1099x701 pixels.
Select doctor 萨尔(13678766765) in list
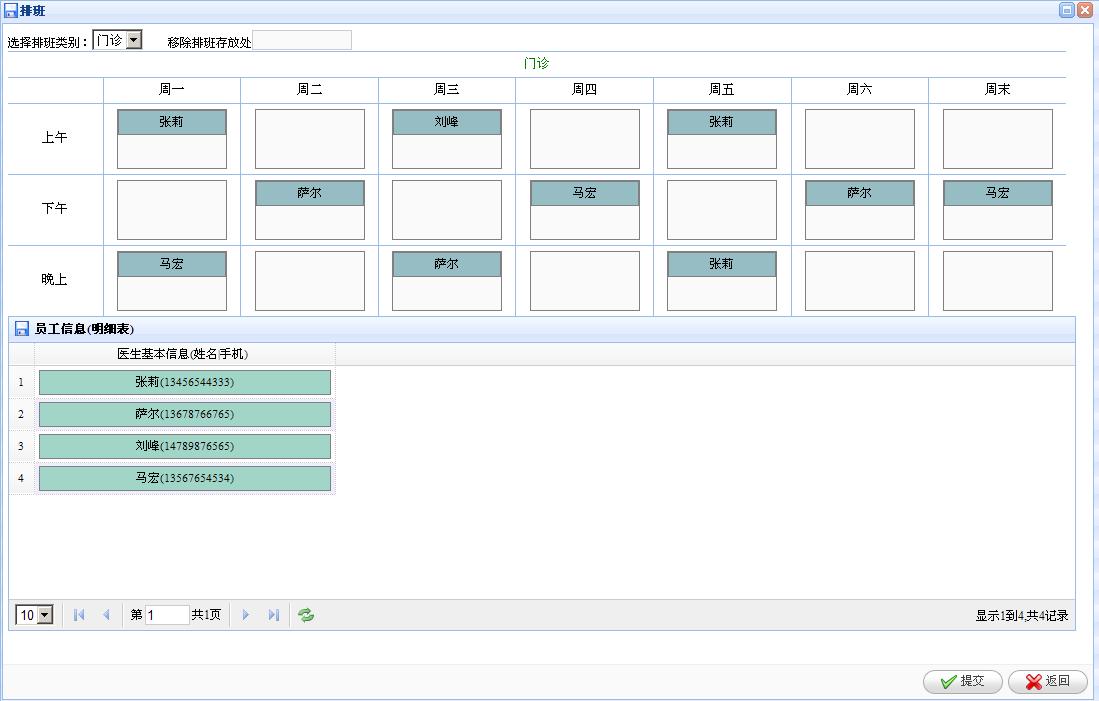pos(184,414)
